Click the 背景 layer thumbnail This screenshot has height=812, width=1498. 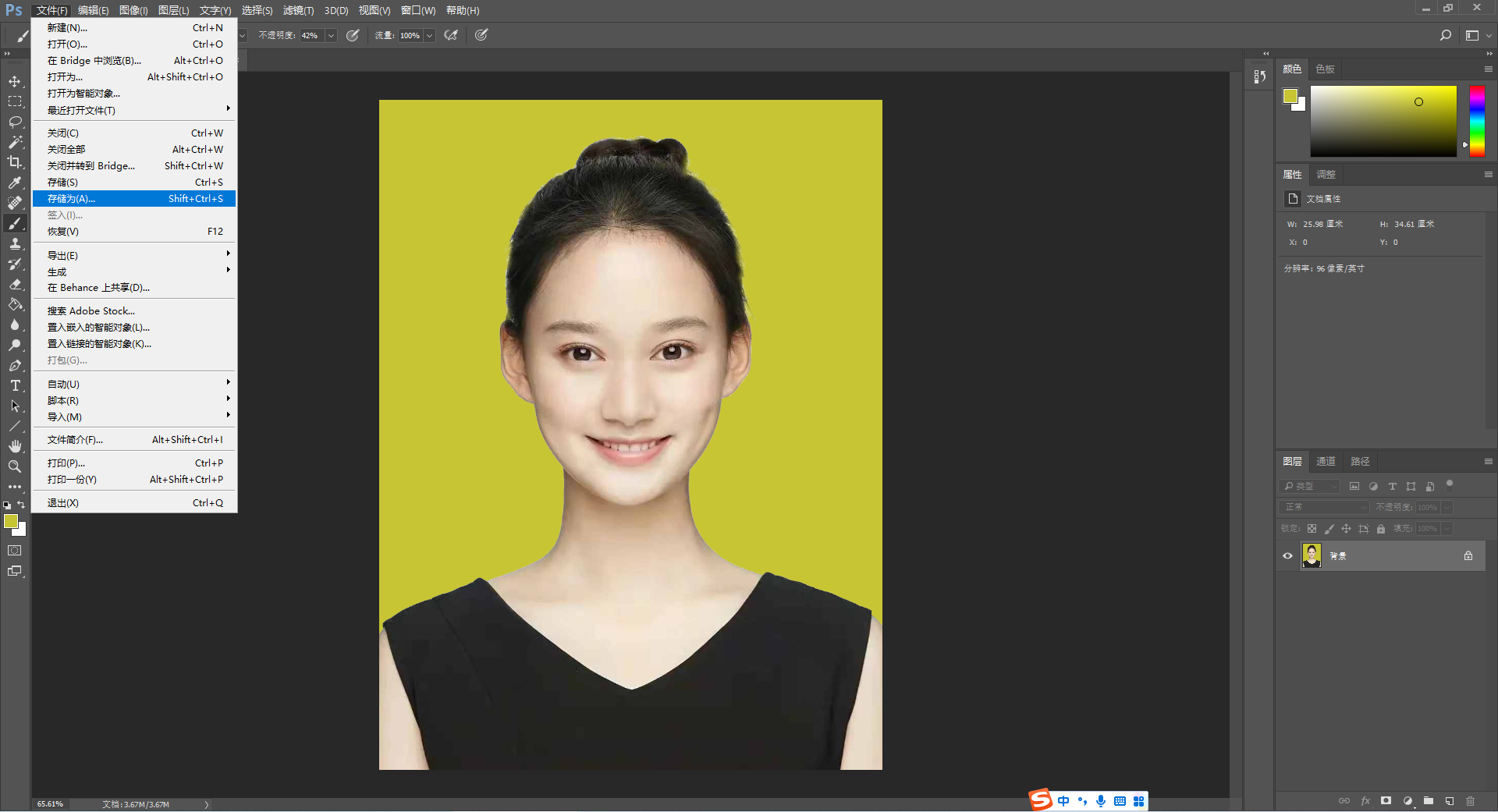tap(1312, 556)
